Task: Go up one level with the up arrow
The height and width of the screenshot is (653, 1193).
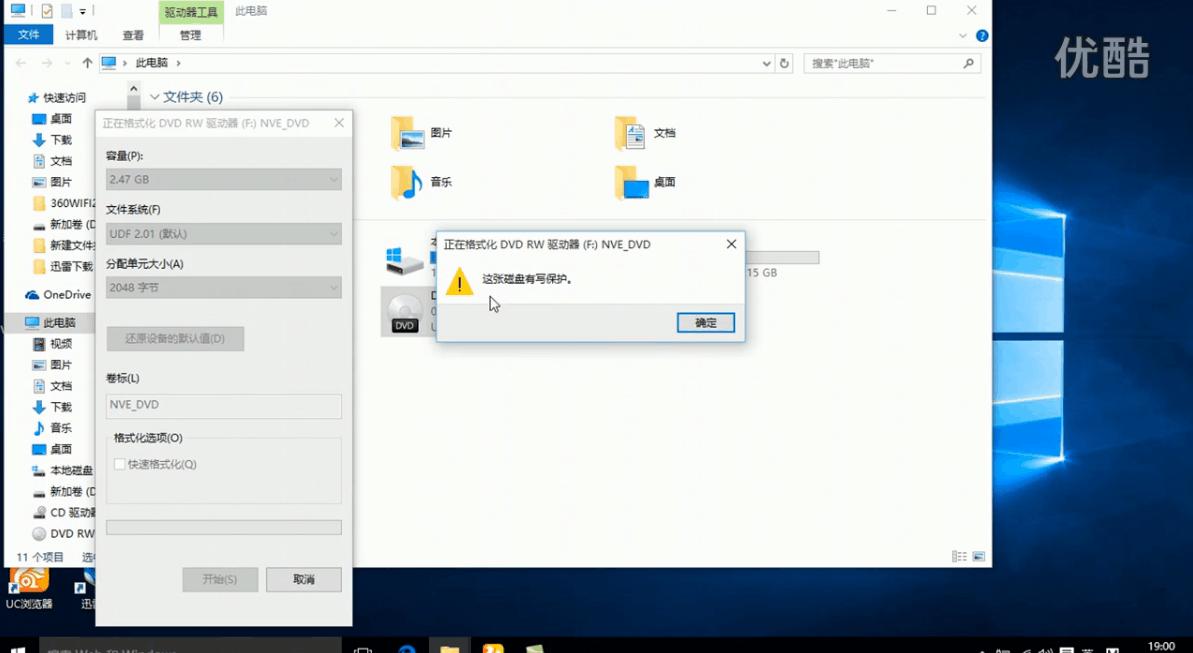Action: [87, 63]
